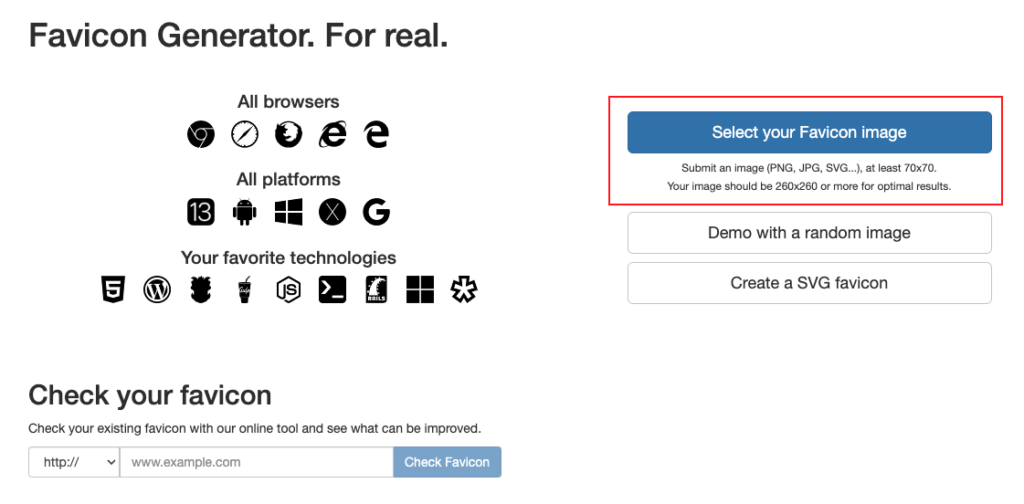The height and width of the screenshot is (504, 1024).
Task: Click Select your Favicon image button
Action: (809, 133)
